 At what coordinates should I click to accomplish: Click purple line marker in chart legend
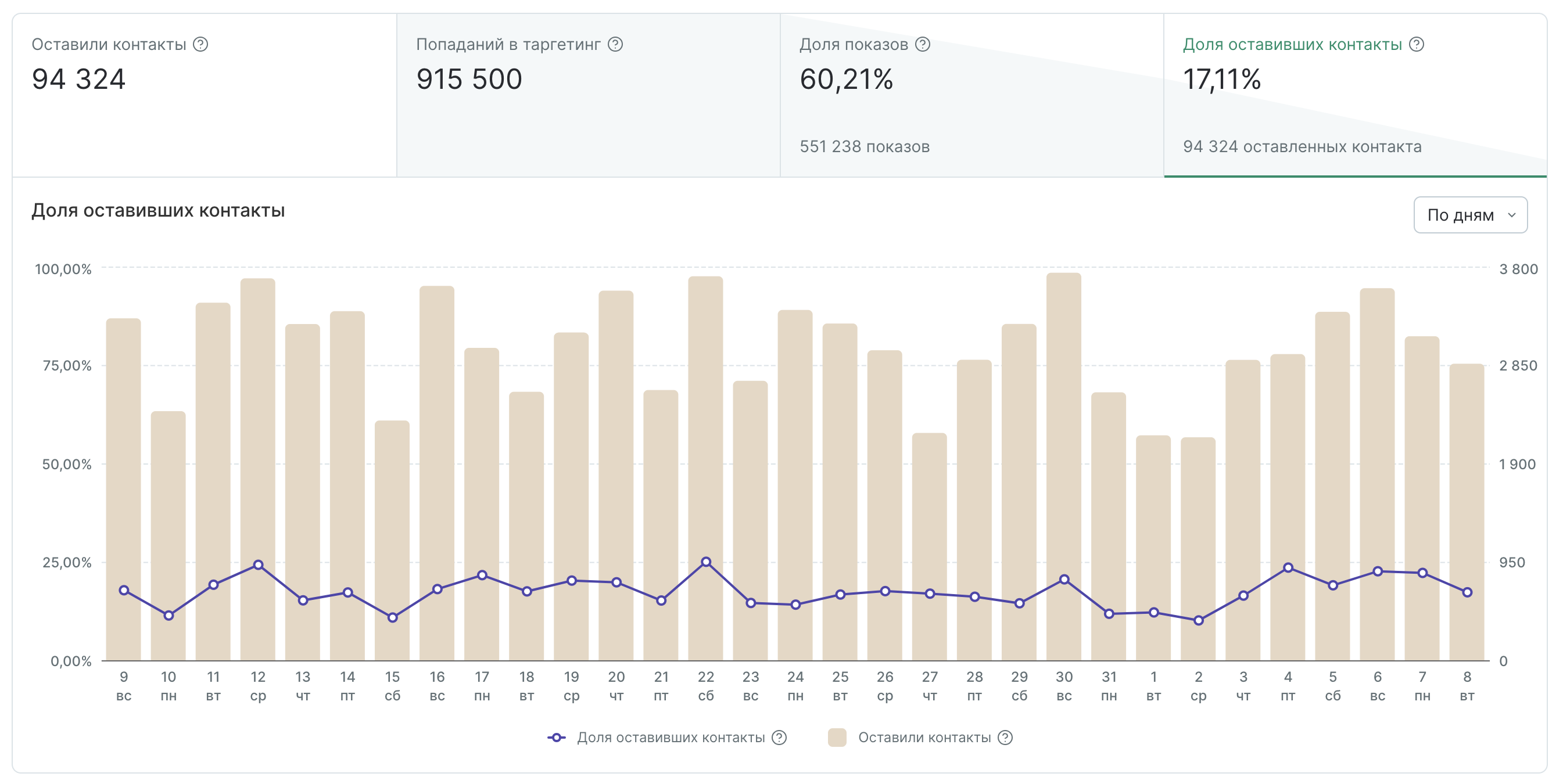(x=557, y=738)
